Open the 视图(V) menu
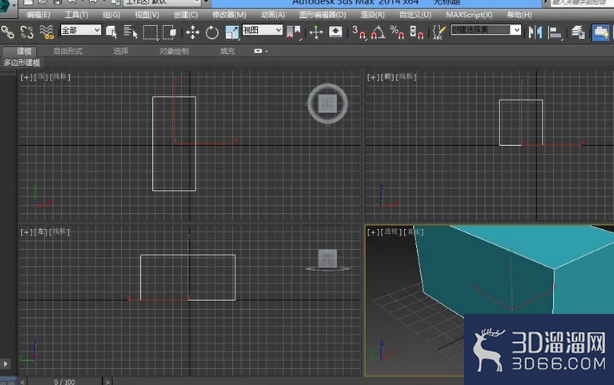Viewport: 614px width, 385px height. [147, 15]
